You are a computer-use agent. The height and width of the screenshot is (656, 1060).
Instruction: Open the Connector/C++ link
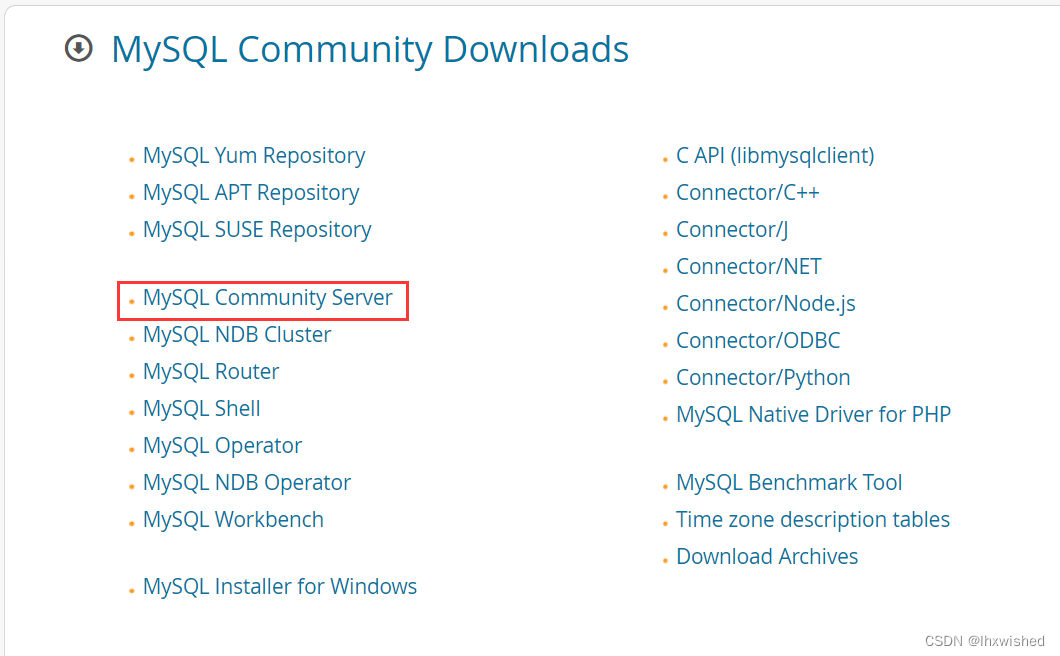tap(748, 193)
